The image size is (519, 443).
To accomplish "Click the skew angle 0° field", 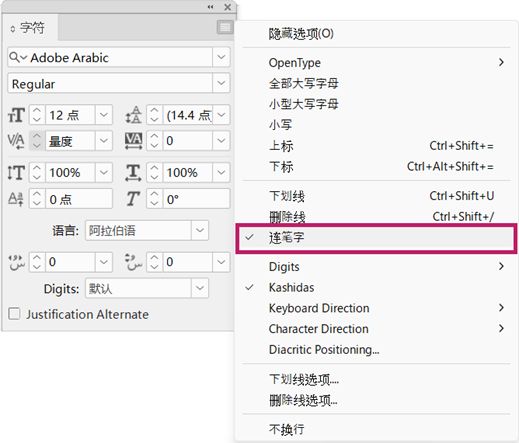I will 196,199.
